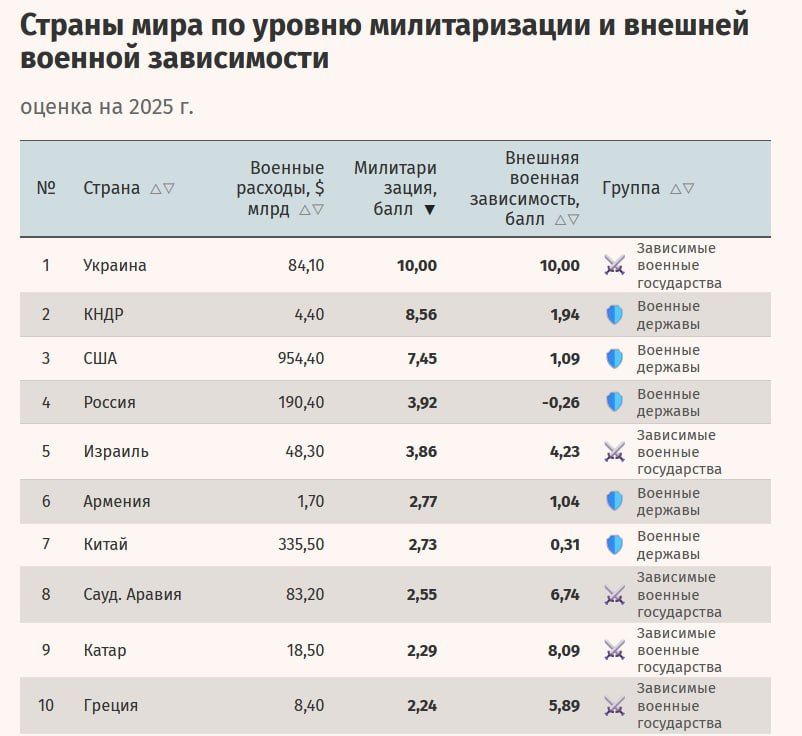Click crossed swords icon in Израиль row
Image resolution: width=802 pixels, height=736 pixels.
point(614,452)
